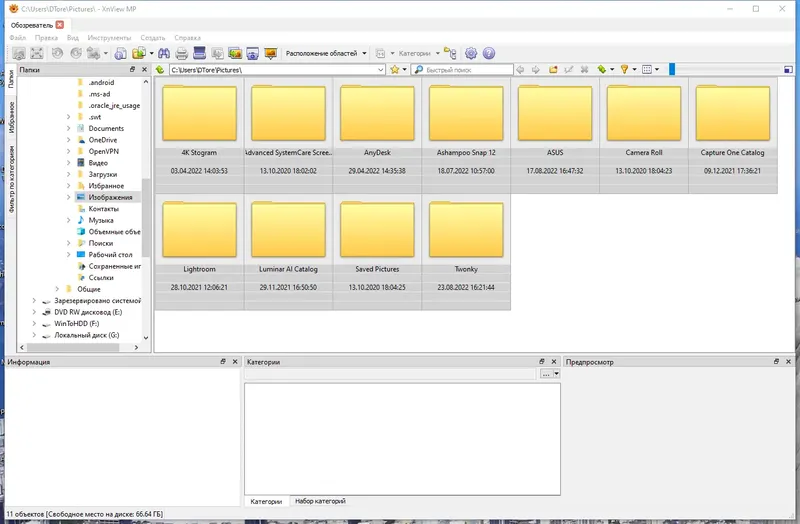The height and width of the screenshot is (524, 800).
Task: Select the Избранное vertical side tab
Action: (x=11, y=117)
